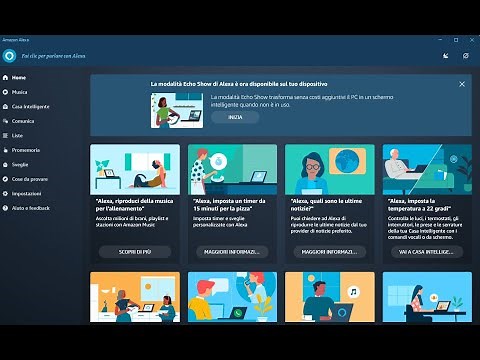This screenshot has width=480, height=360.
Task: Click MAGGIORI INFORMAZI... under pizza timer card
Action: 232,252
